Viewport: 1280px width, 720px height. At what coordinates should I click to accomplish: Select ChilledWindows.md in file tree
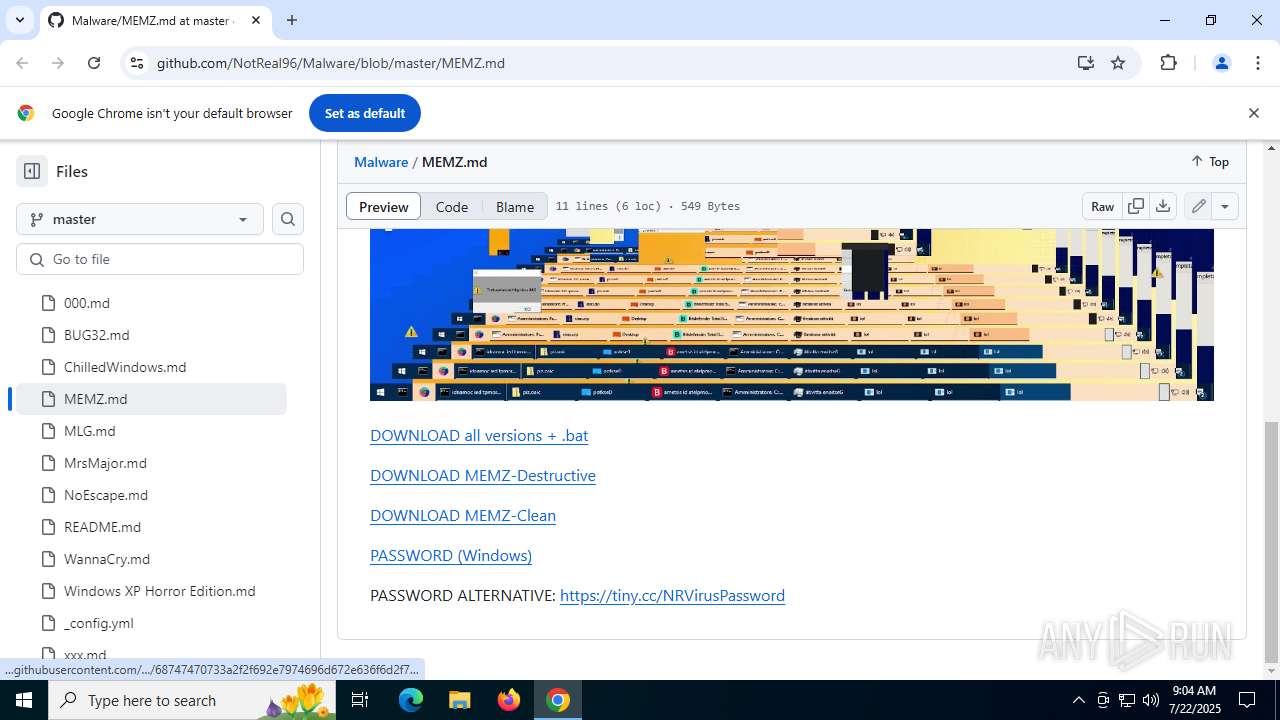coord(152,367)
